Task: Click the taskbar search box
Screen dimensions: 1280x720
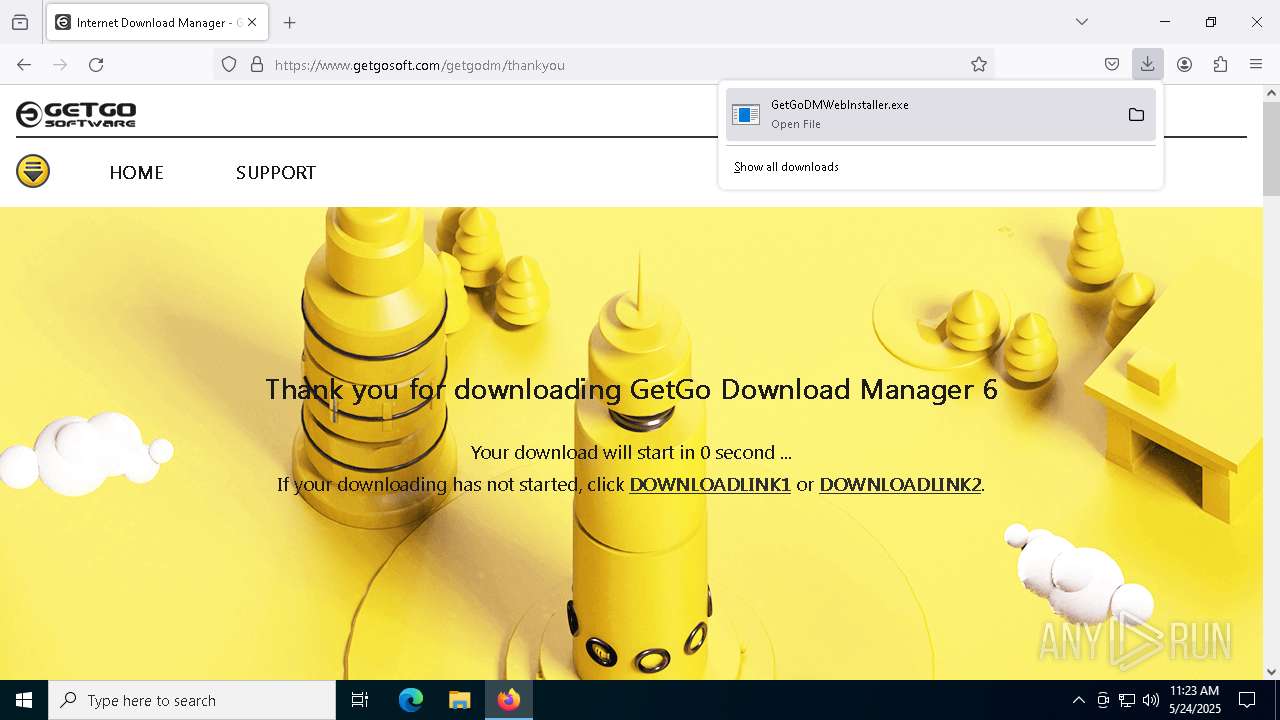Action: tap(192, 700)
